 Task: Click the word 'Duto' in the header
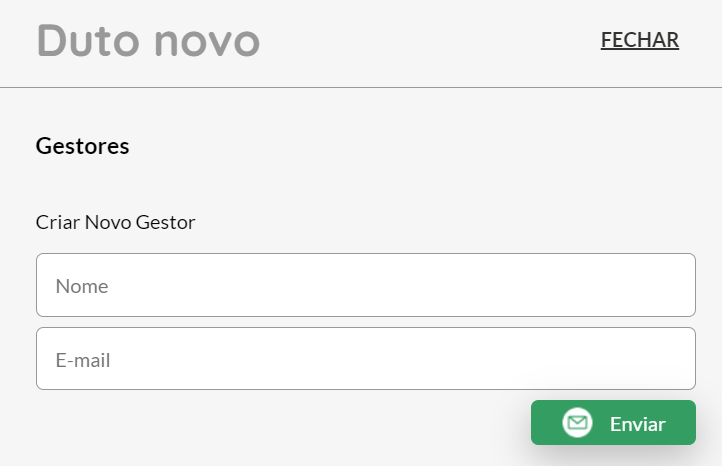pos(87,41)
